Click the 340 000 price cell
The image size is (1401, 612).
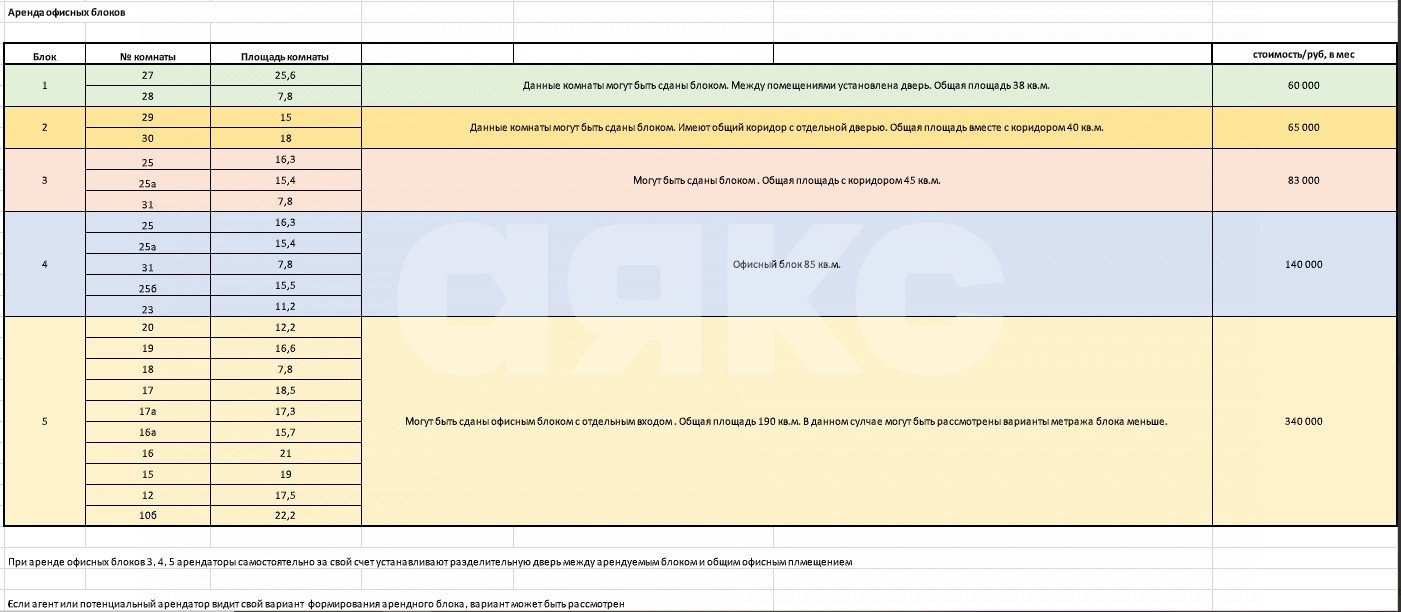[x=1304, y=422]
